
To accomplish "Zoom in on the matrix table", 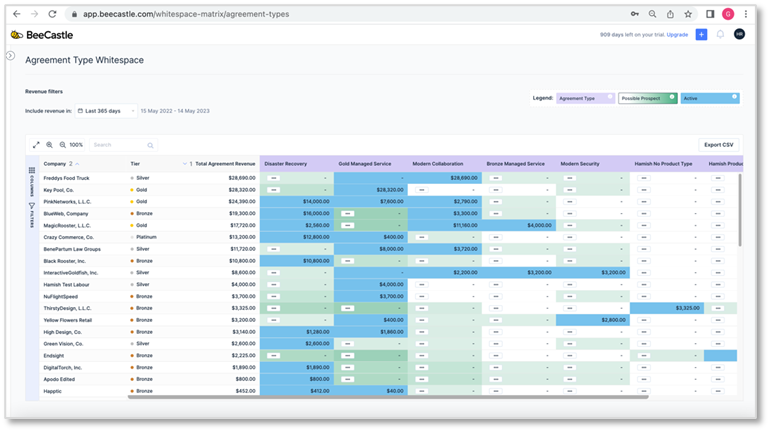I will [x=50, y=145].
